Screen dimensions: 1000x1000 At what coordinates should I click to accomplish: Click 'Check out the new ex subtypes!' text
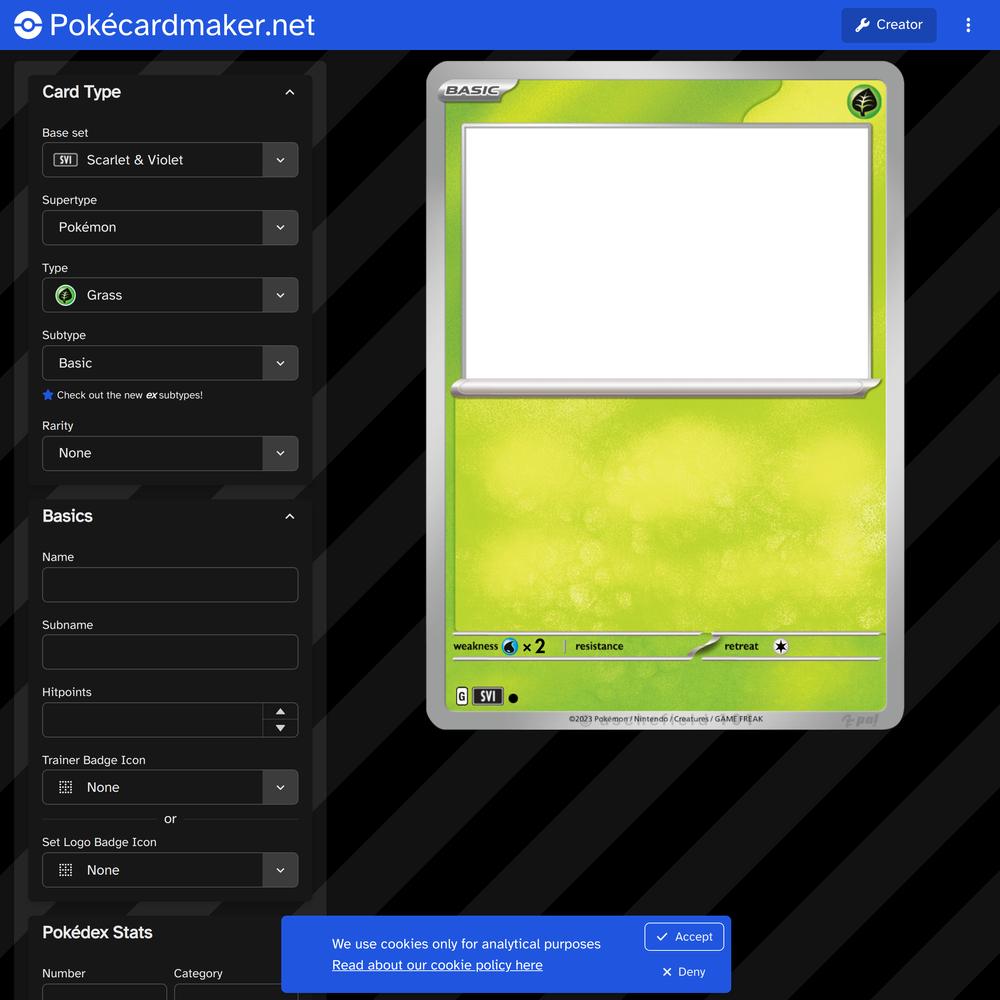pos(129,395)
